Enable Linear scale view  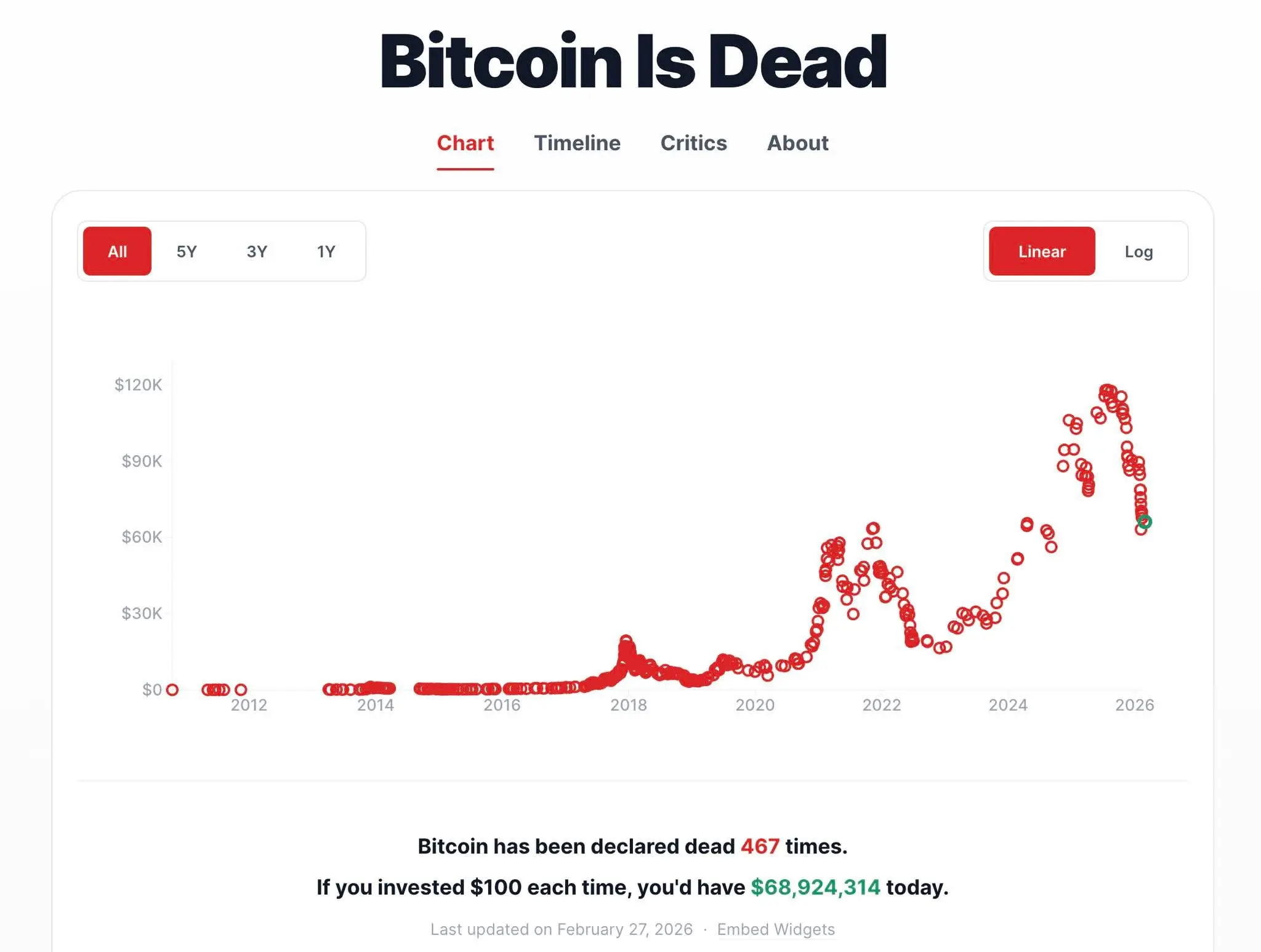tap(1041, 251)
